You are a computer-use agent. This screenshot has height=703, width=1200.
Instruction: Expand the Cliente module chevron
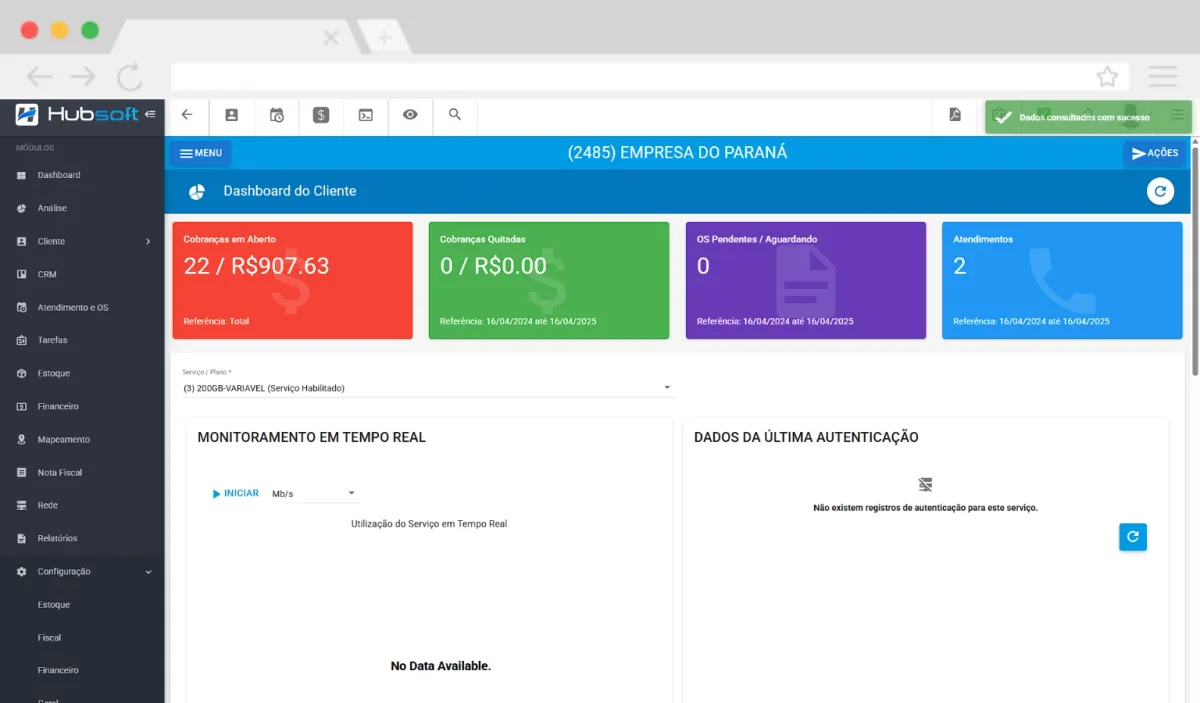pyautogui.click(x=148, y=241)
